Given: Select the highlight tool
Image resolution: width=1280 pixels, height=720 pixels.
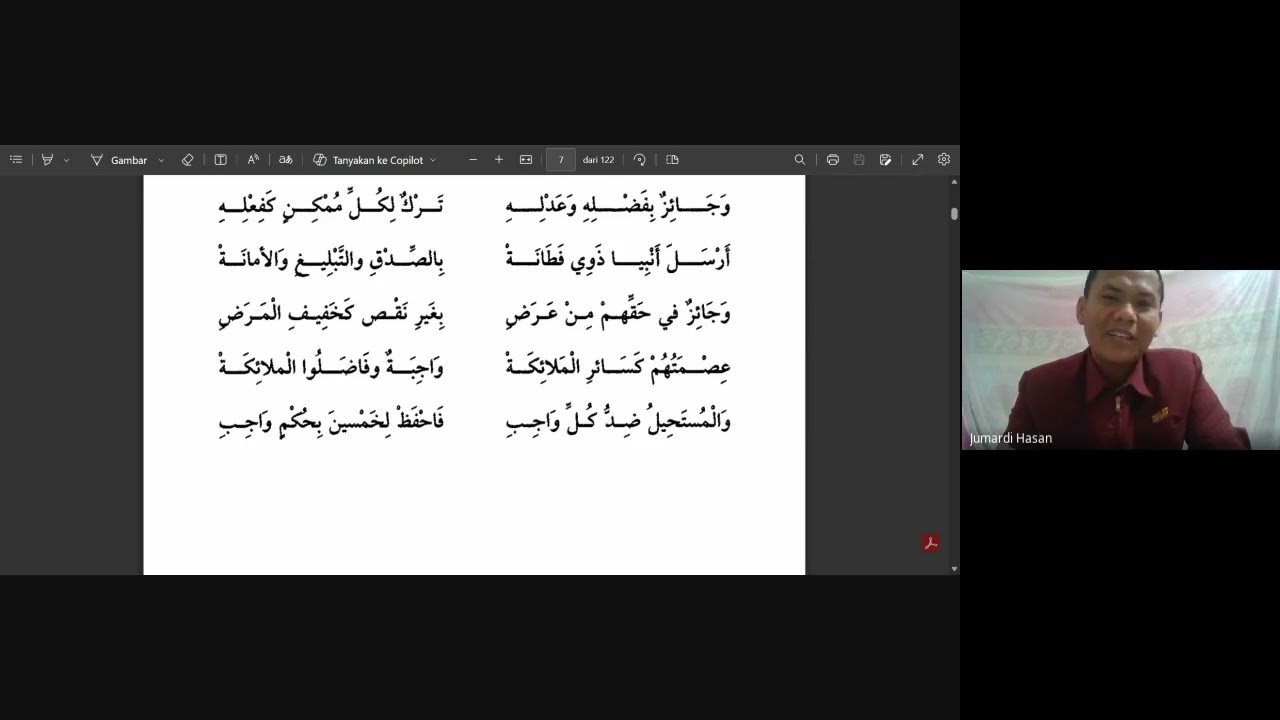Looking at the screenshot, I should [47, 160].
